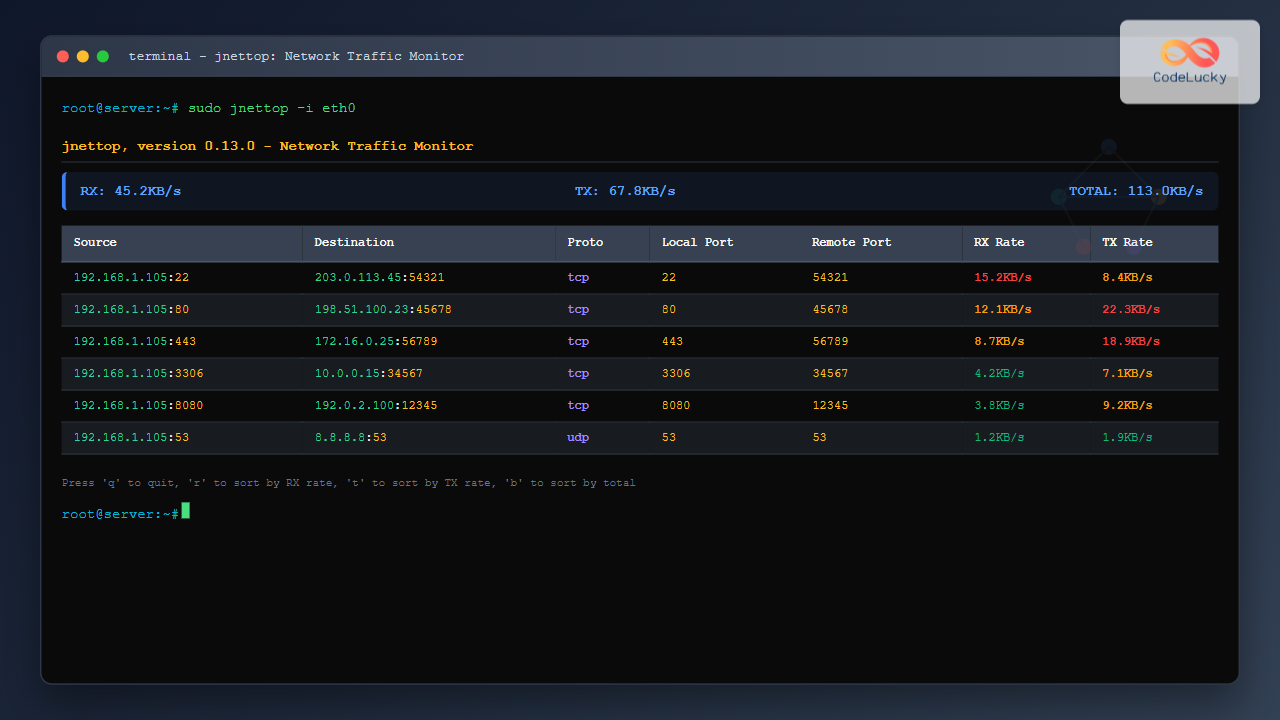Viewport: 1280px width, 720px height.
Task: Click the TOTAL 113.0KB/s summary text
Action: (1135, 191)
